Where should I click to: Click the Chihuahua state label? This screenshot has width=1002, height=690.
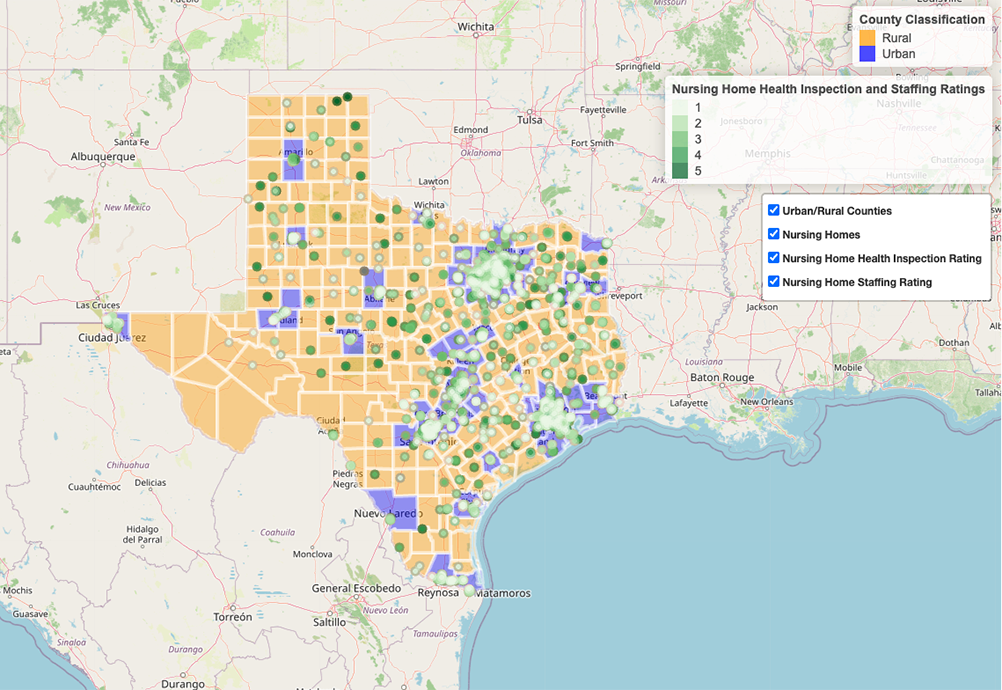(128, 464)
